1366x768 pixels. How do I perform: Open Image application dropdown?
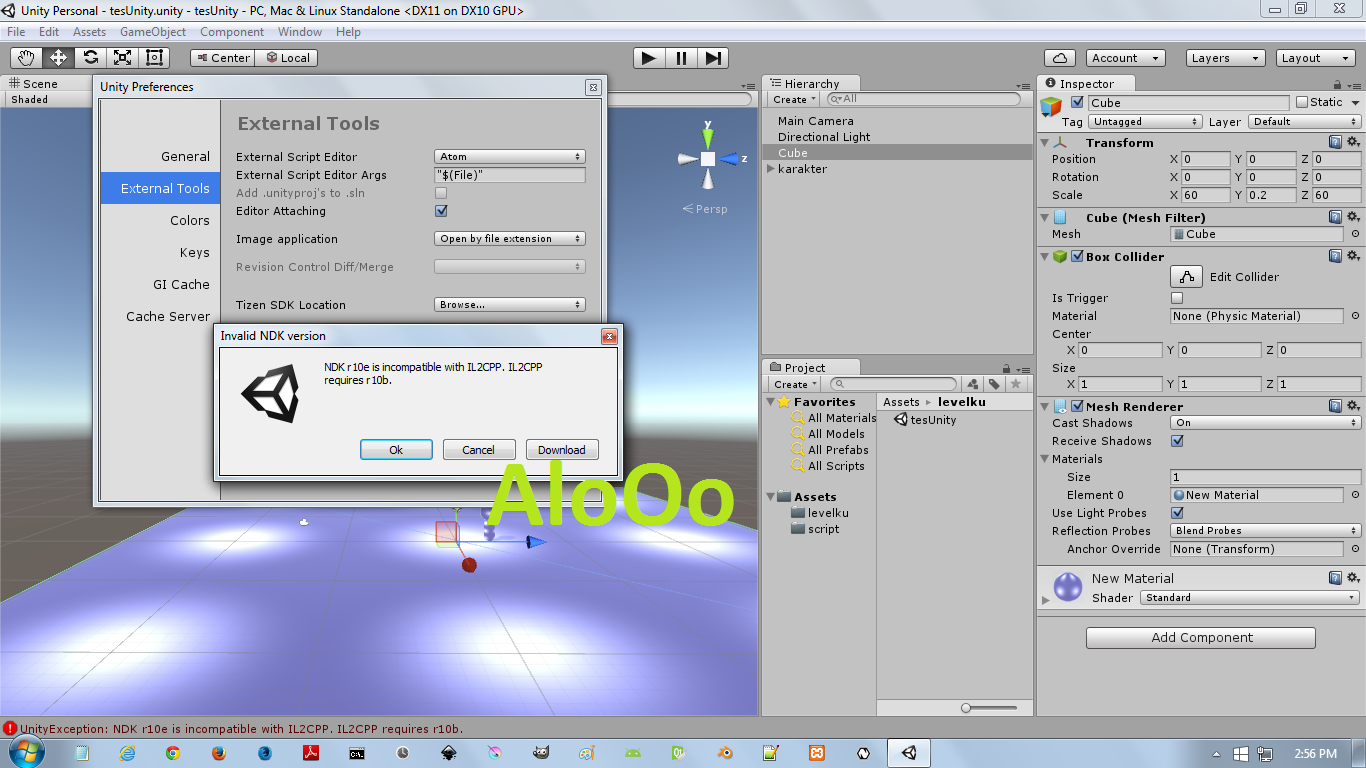pos(510,239)
